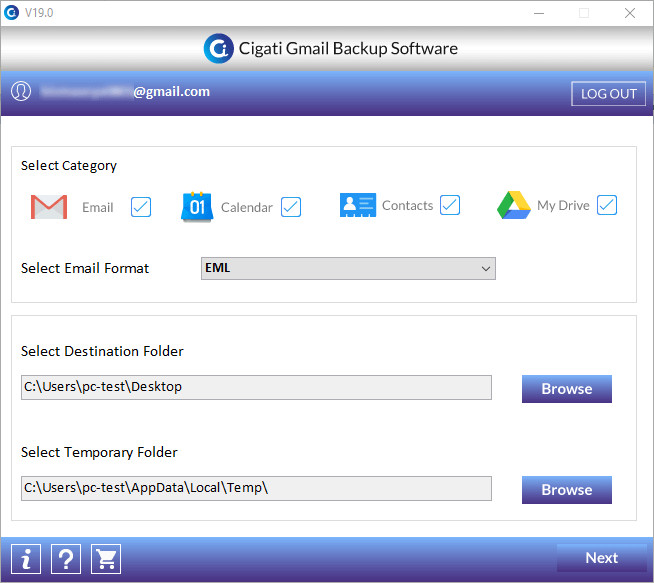Image resolution: width=654 pixels, height=583 pixels.
Task: Click the V19.0 version text
Action: click(39, 13)
